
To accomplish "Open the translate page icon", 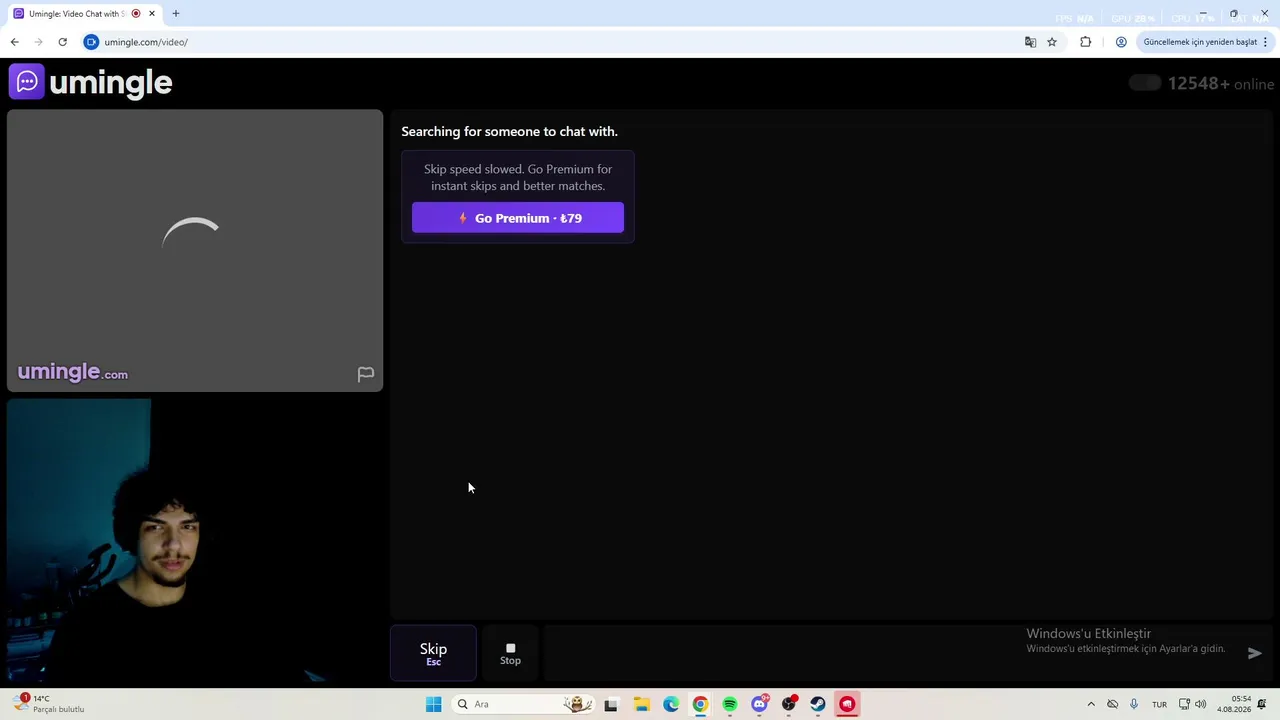I will (x=1030, y=42).
